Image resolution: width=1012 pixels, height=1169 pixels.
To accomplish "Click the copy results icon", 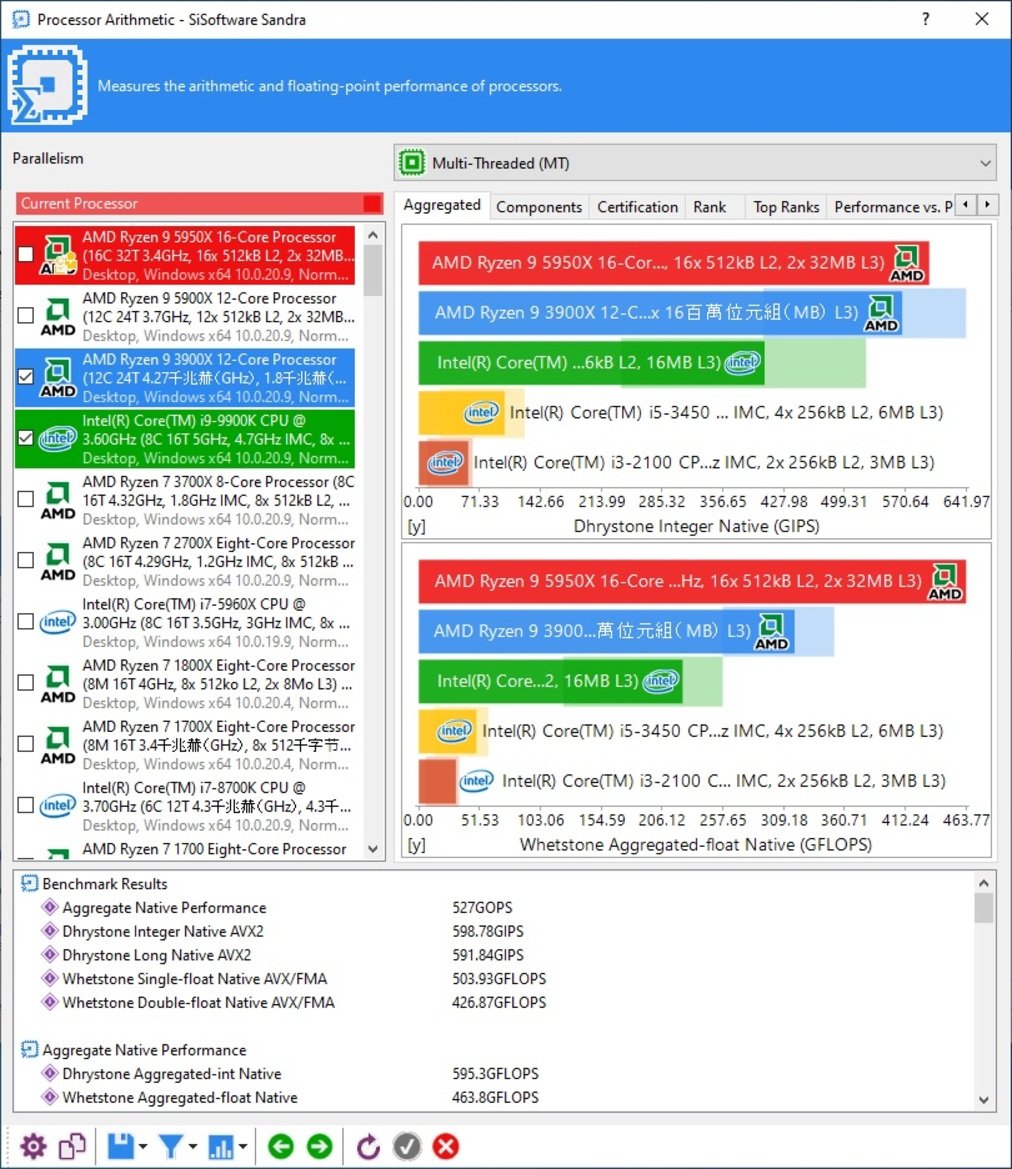I will 72,1146.
